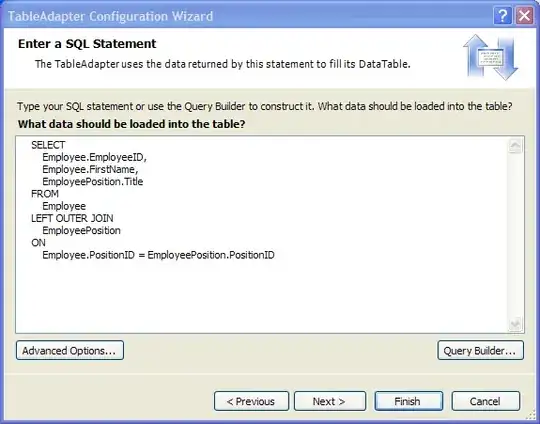This screenshot has width=540, height=424.
Task: Click the SELECT keyword line
Action: pyautogui.click(x=48, y=145)
